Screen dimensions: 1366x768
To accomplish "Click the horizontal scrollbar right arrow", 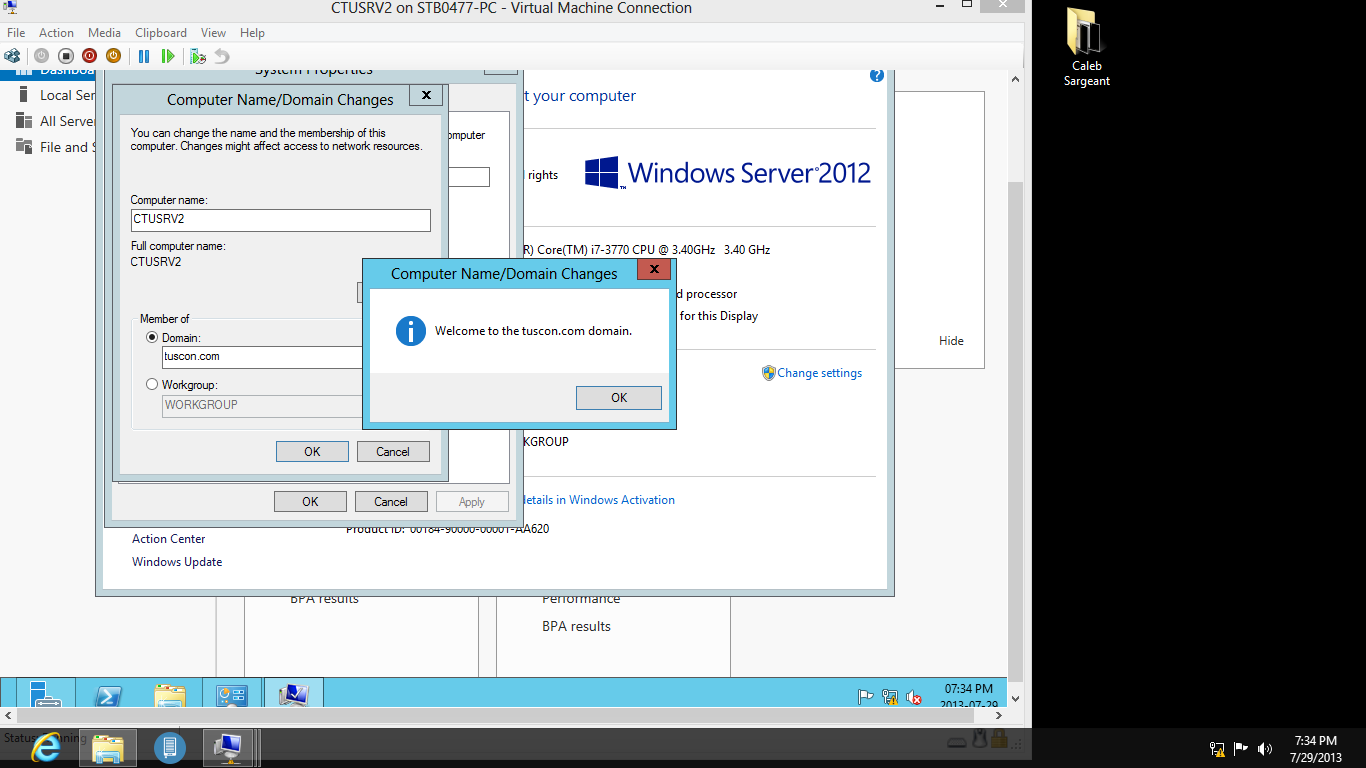I will click(x=999, y=716).
